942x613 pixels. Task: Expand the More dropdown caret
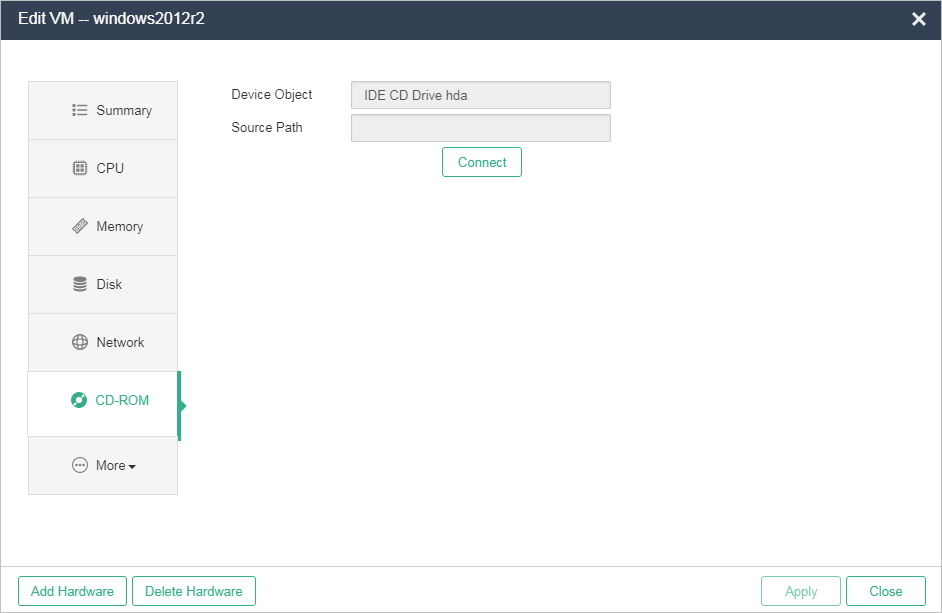coord(132,467)
